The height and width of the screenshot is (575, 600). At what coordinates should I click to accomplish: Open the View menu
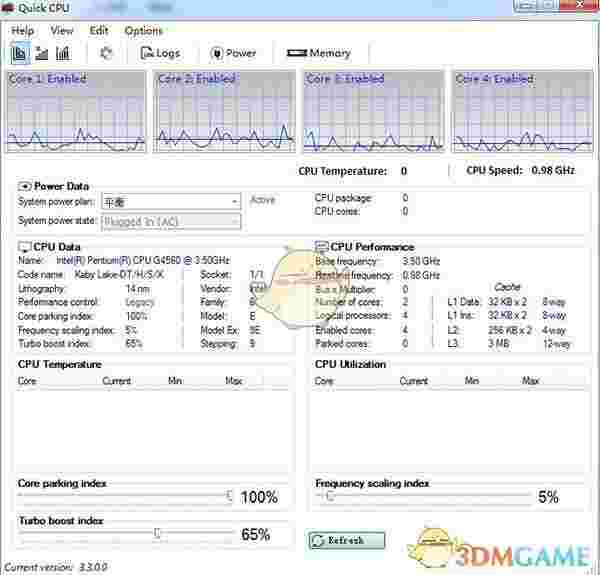click(62, 31)
